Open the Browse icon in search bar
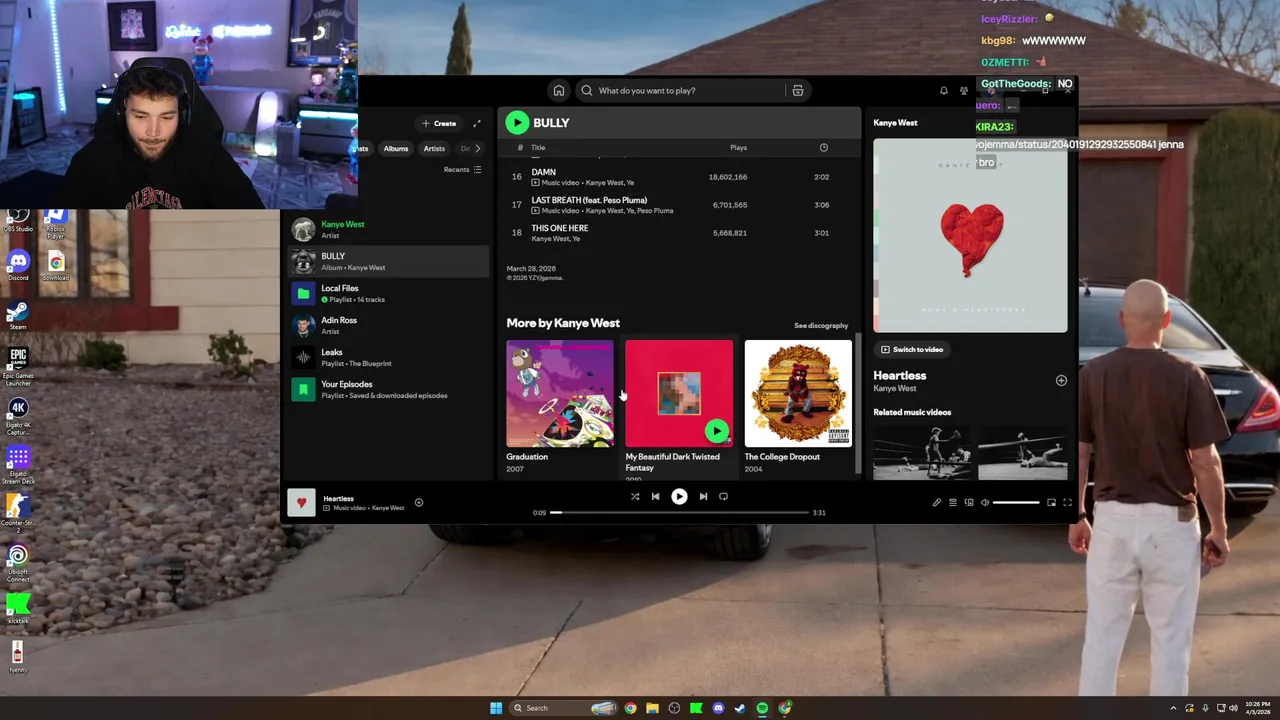1280x720 pixels. (798, 91)
